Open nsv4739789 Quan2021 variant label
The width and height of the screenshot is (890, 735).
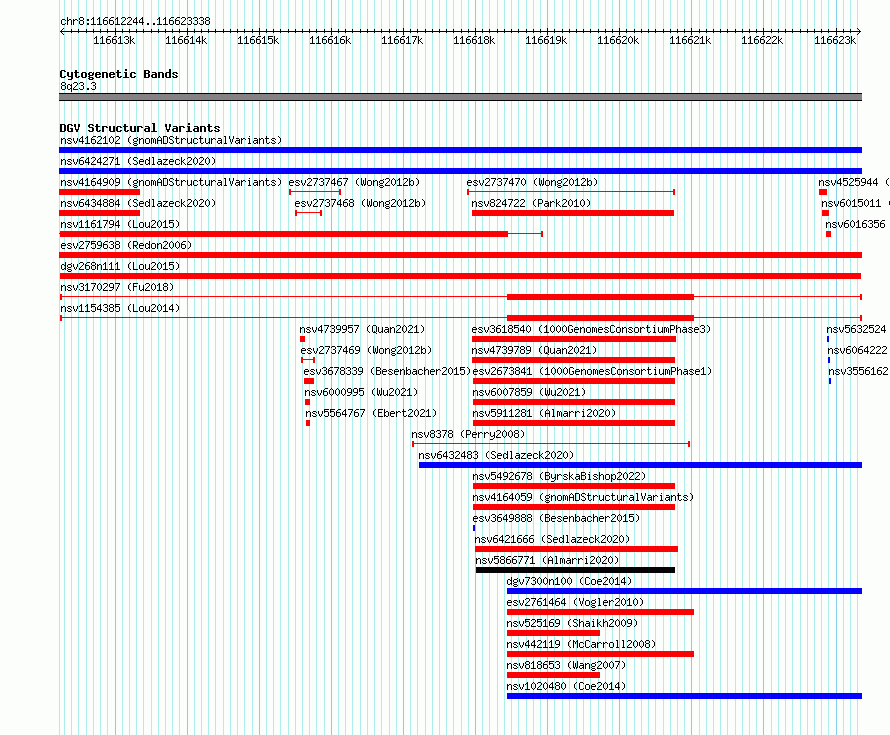[534, 350]
